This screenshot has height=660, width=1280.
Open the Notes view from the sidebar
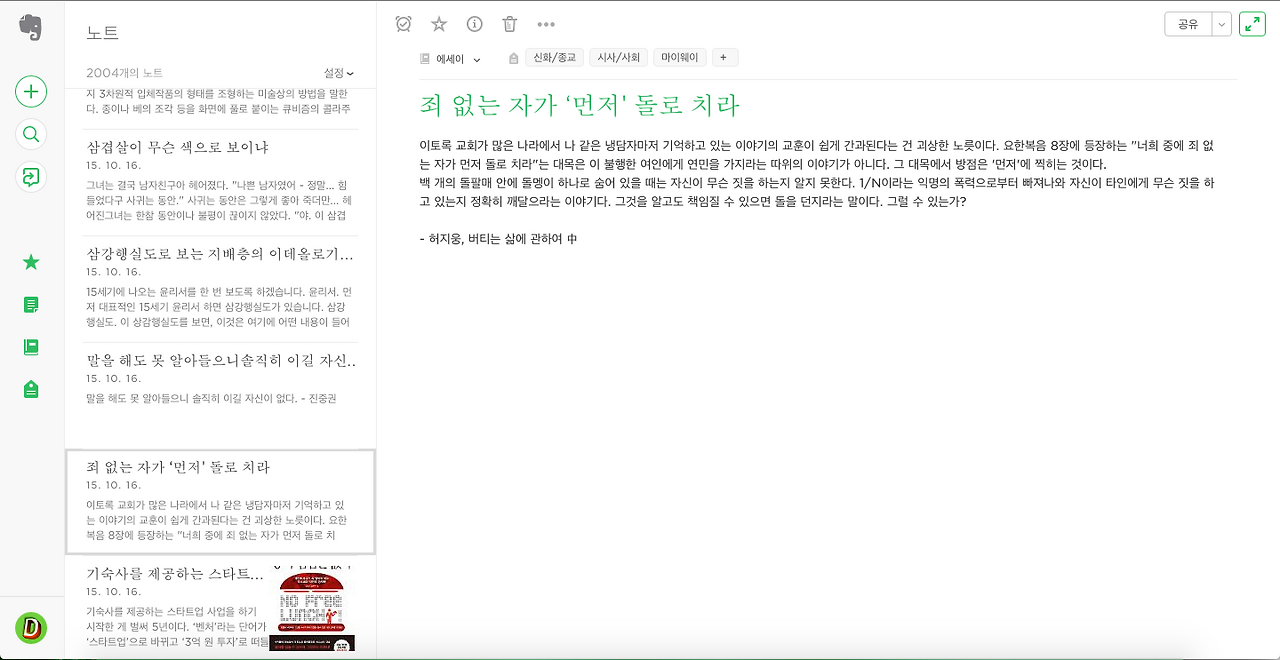click(x=30, y=304)
